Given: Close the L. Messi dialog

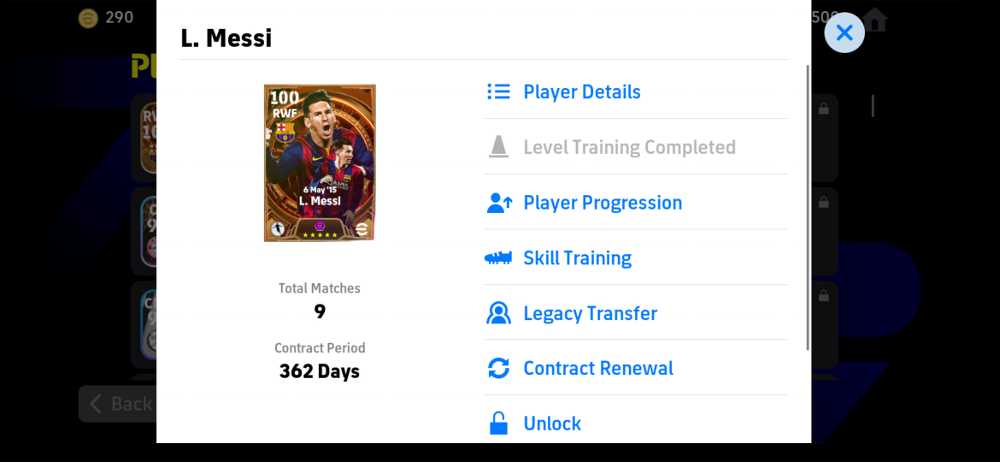Looking at the screenshot, I should (x=844, y=33).
